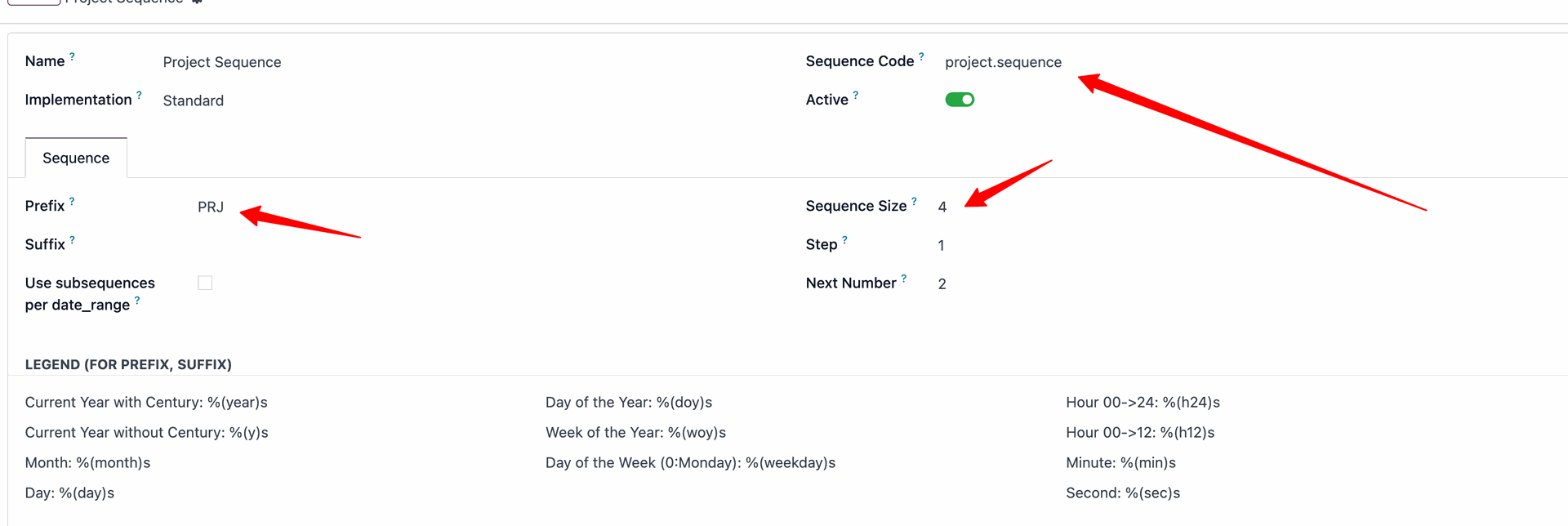Select the Sequence Code value project.sequence

coord(1004,62)
